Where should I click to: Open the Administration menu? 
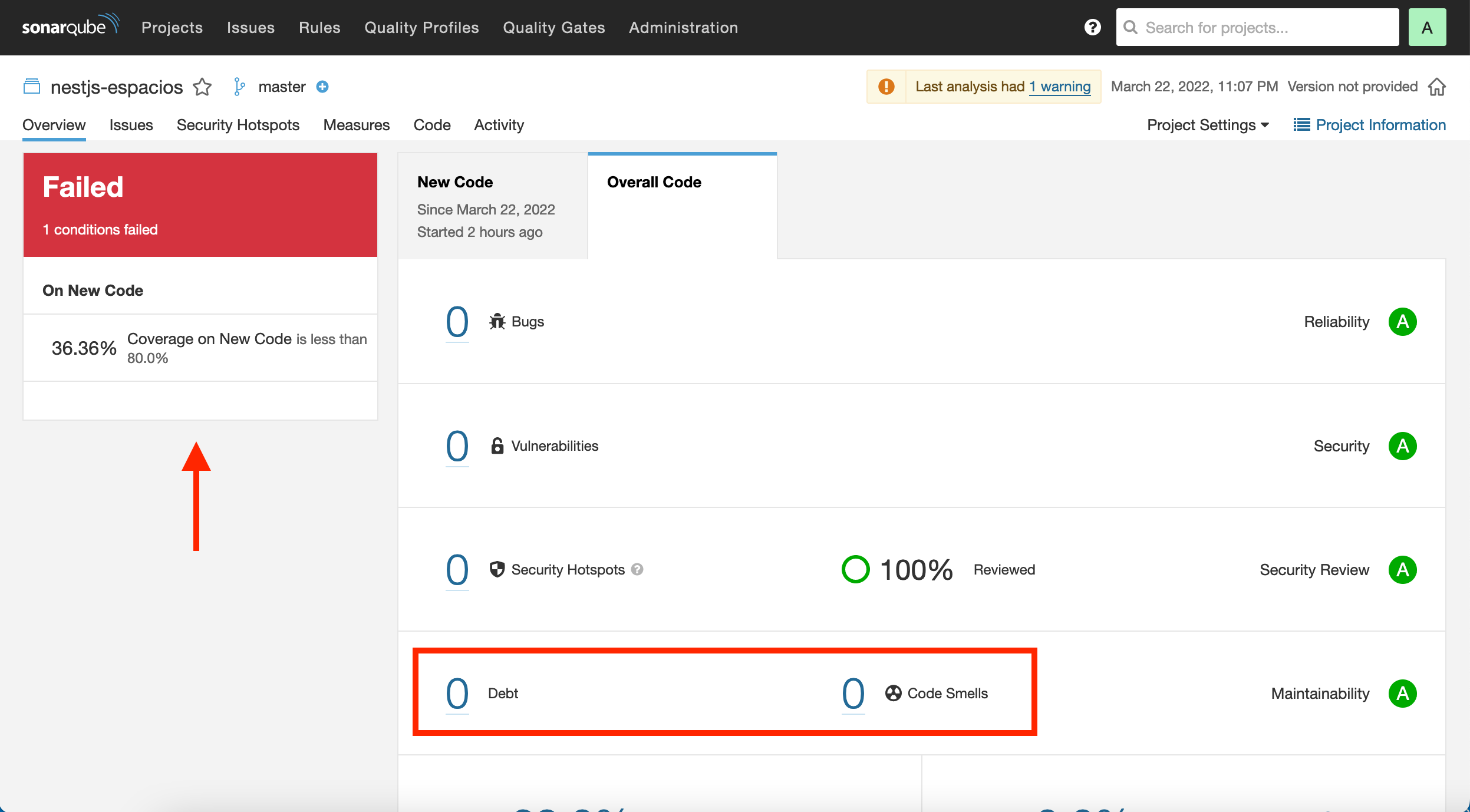tap(684, 28)
